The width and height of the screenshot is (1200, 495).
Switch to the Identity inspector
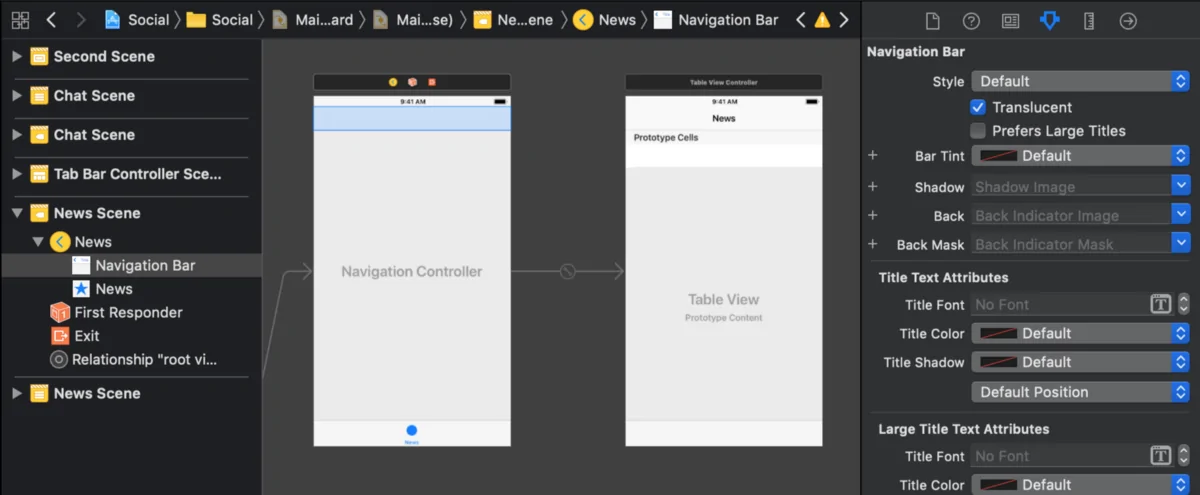click(1010, 21)
